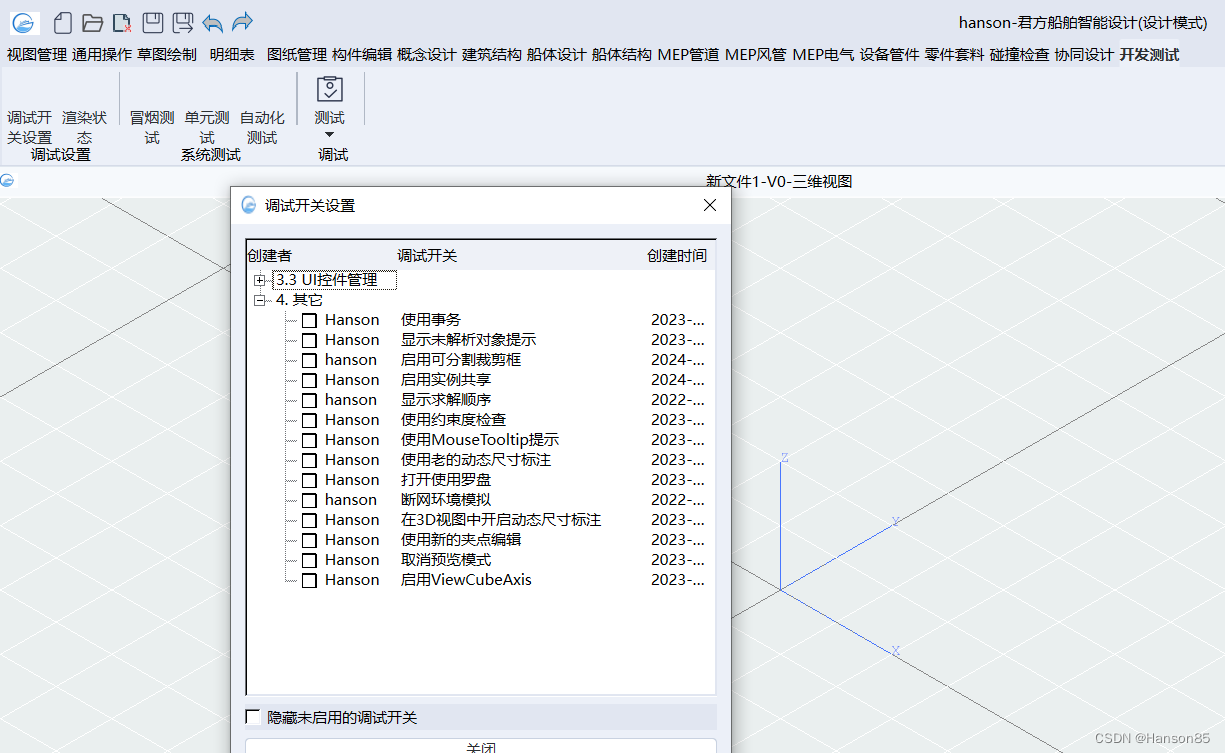Expand the 3.3 UI控件管理 tree node
The image size is (1225, 753).
(x=260, y=281)
